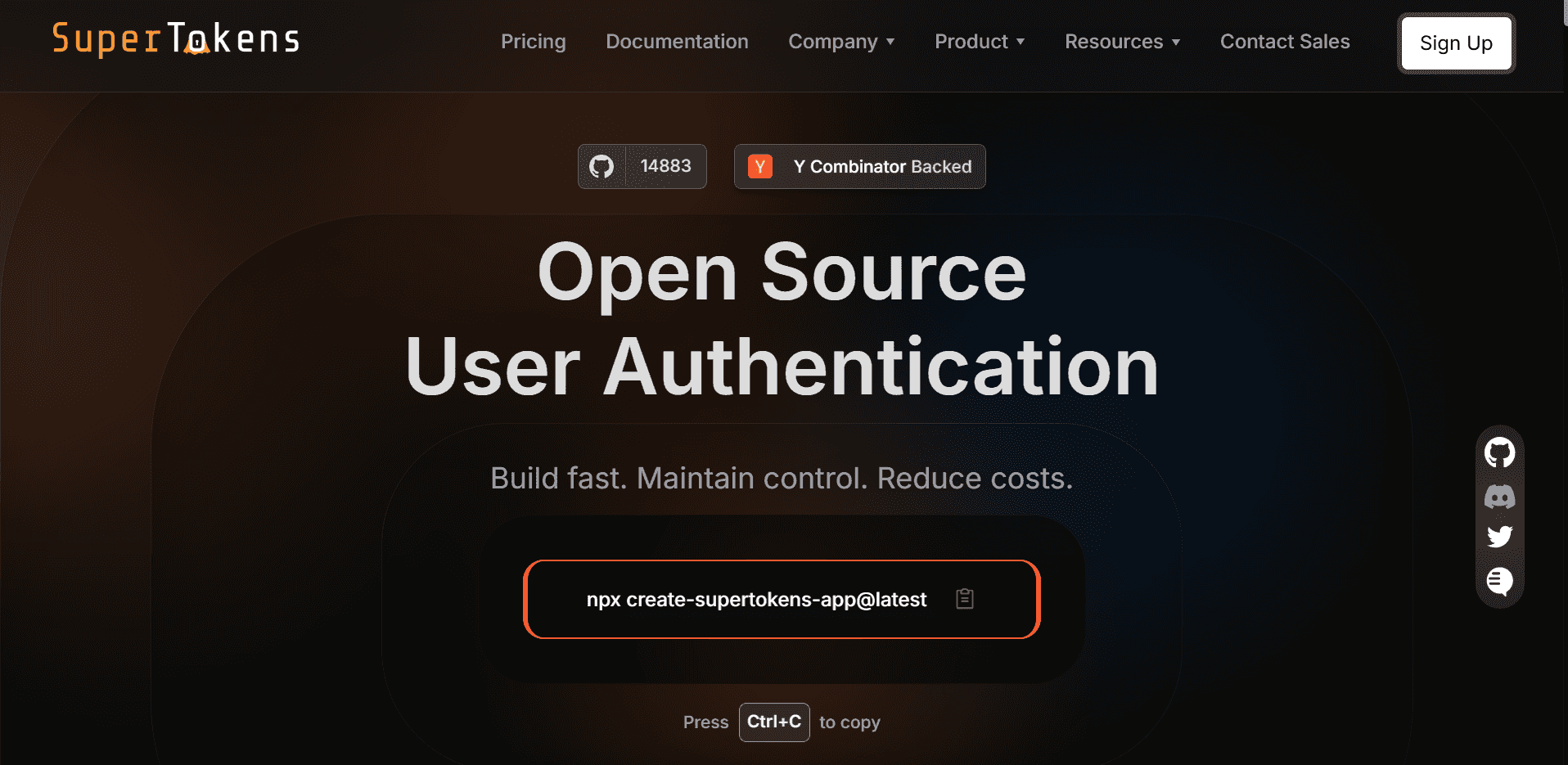Click the 14883 GitHub star count
This screenshot has height=765, width=1568.
pyautogui.click(x=665, y=166)
